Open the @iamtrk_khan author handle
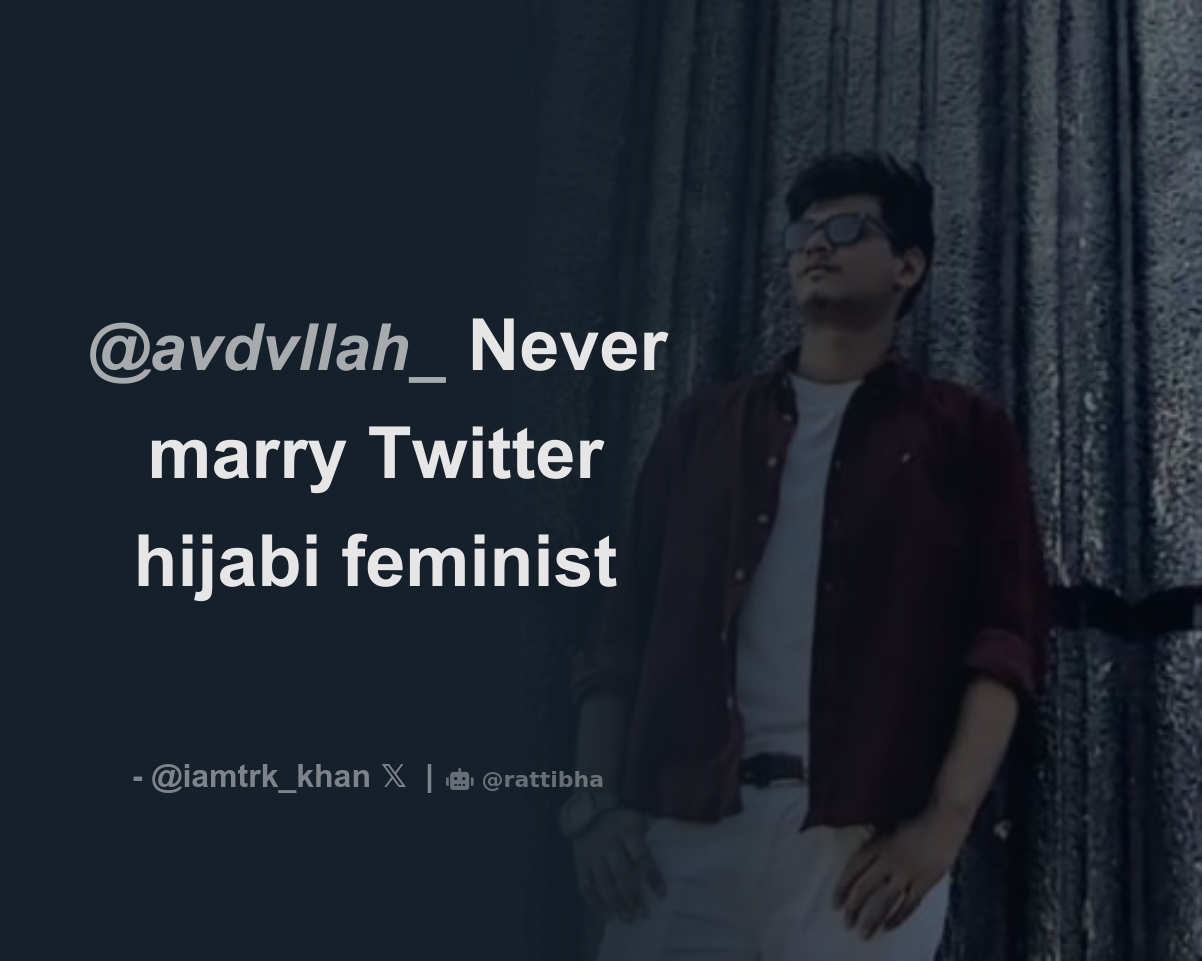Screen dimensions: 1202x961 point(260,777)
